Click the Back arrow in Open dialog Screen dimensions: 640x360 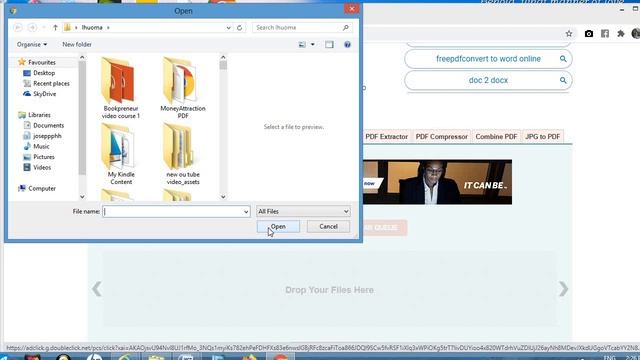pyautogui.click(x=18, y=27)
